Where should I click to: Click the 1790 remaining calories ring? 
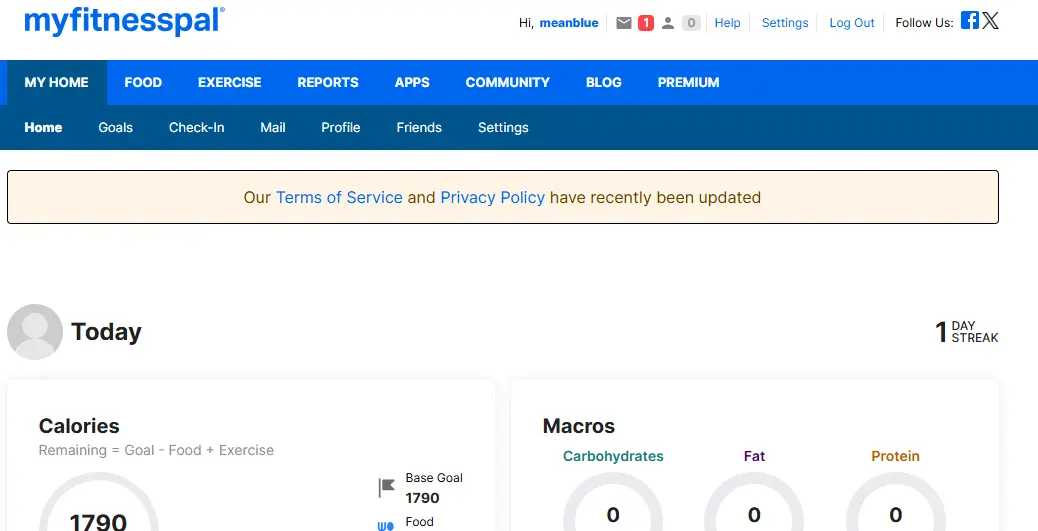point(99,503)
